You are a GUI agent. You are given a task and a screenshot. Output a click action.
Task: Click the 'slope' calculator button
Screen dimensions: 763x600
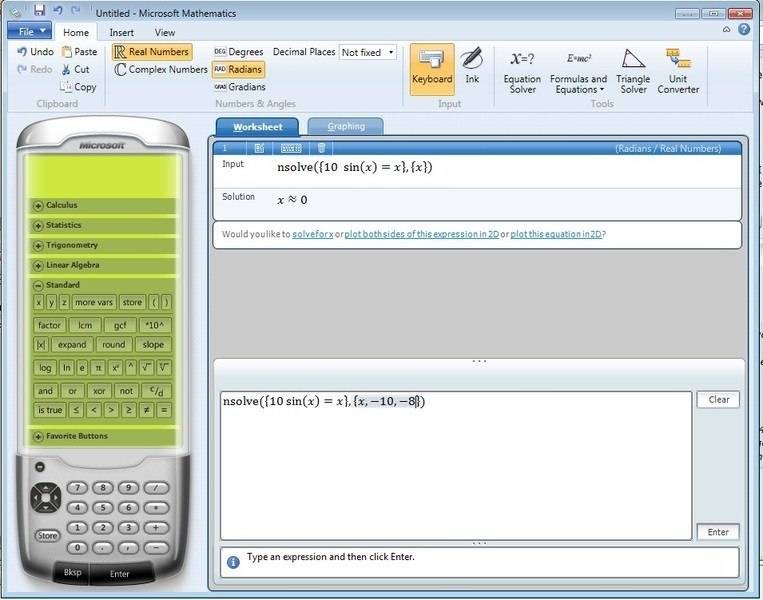tap(153, 345)
